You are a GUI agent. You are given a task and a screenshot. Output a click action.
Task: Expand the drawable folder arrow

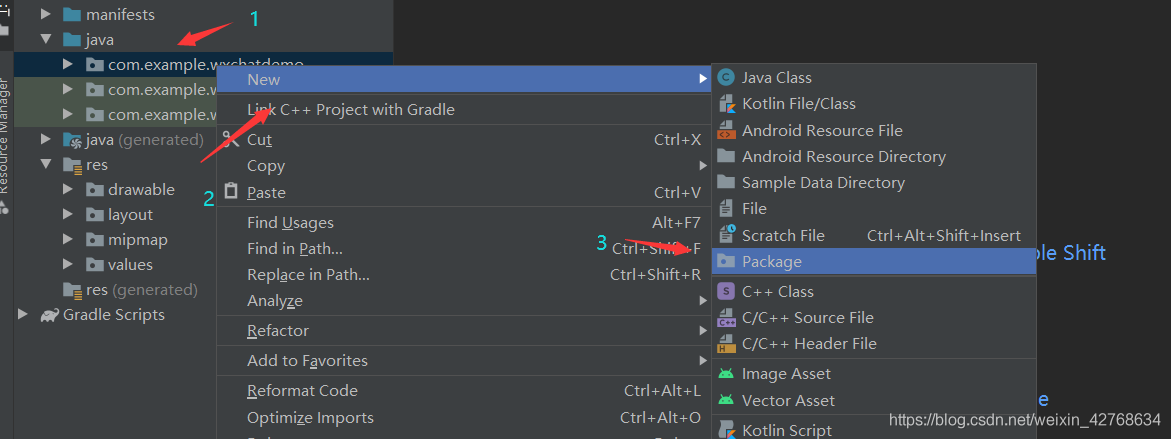point(68,190)
